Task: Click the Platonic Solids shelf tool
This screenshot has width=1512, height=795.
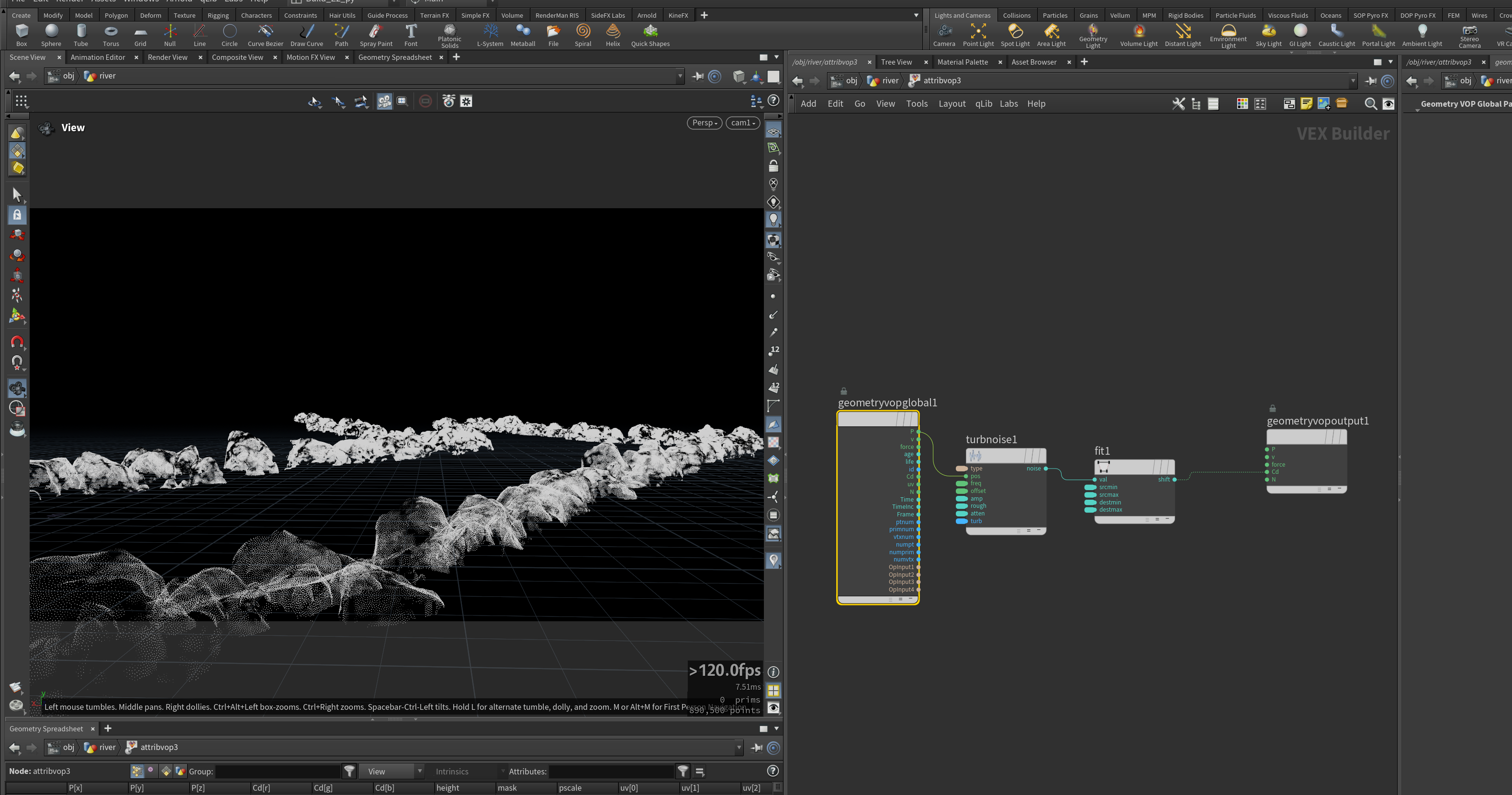Action: 449,36
